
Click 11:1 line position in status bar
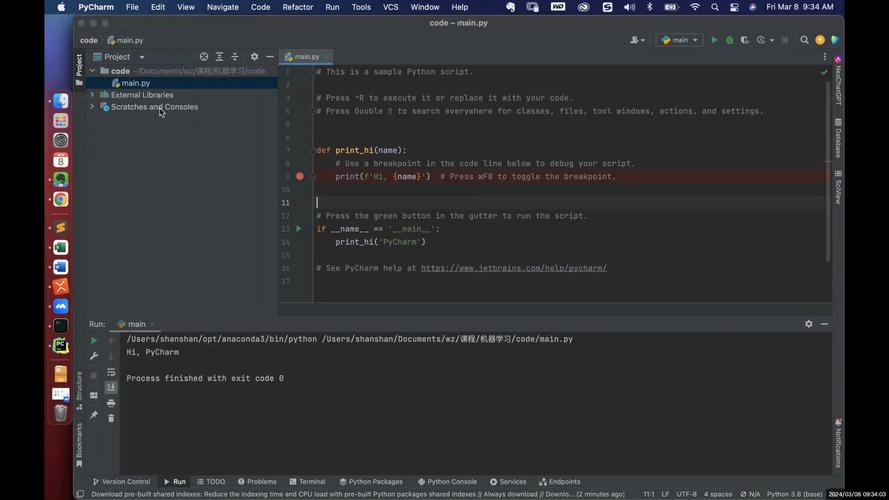click(x=649, y=494)
